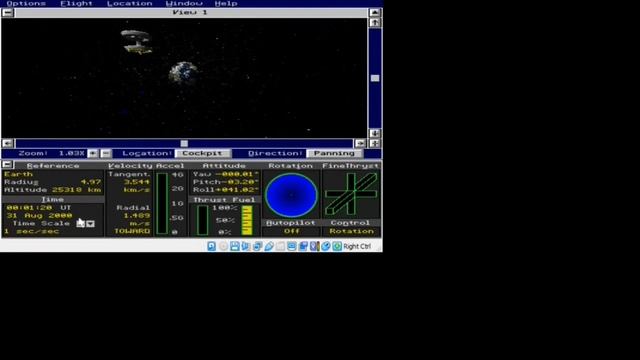Screen dimensions: 640x360
Task: Click the space station in View 1
Action: (137, 42)
